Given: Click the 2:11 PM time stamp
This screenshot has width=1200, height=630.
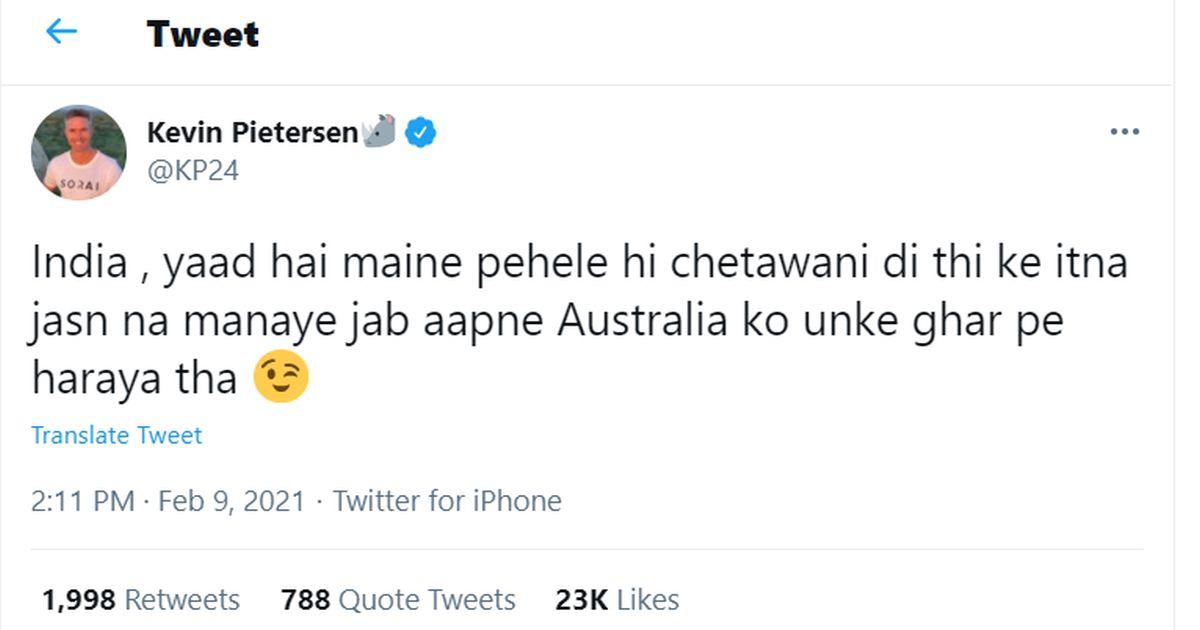Looking at the screenshot, I should coord(83,501).
